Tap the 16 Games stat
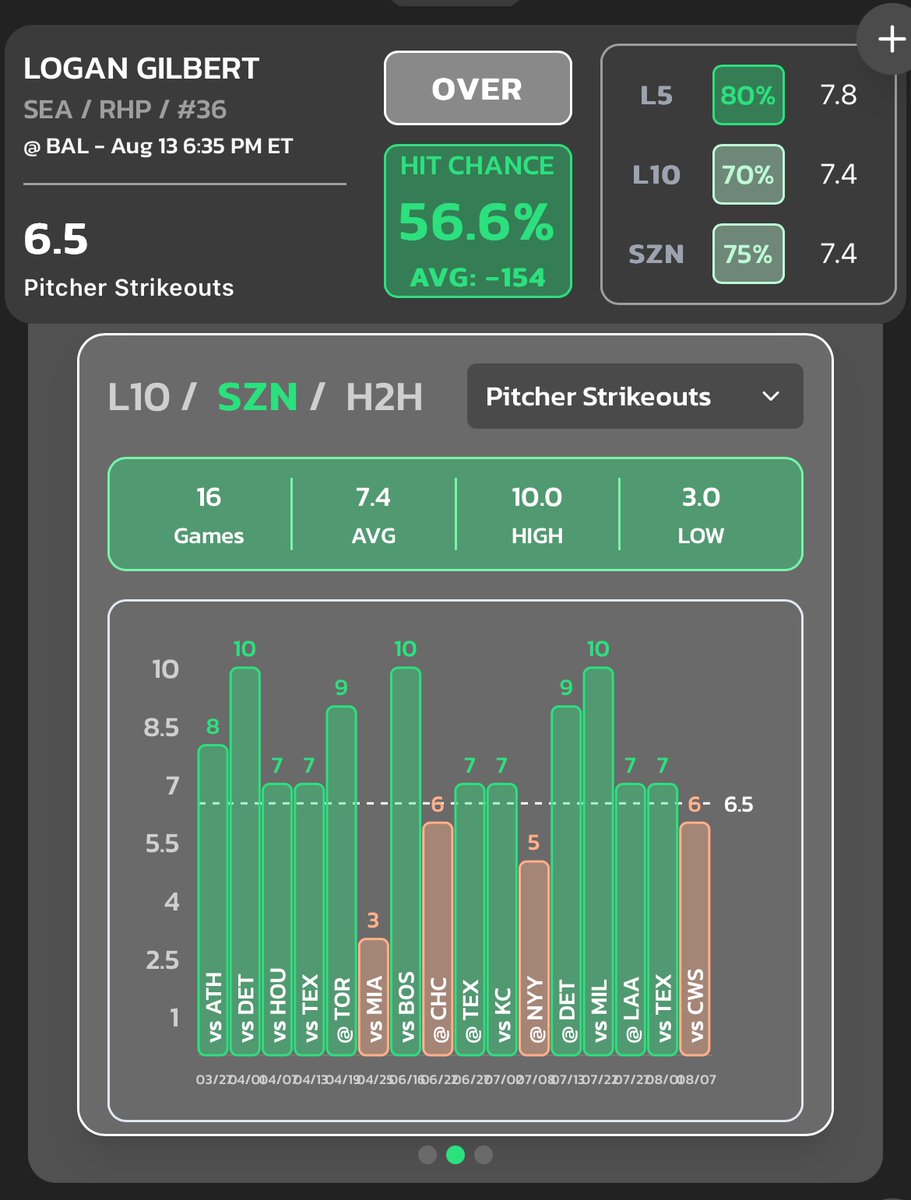Image resolution: width=911 pixels, height=1200 pixels. [x=209, y=514]
